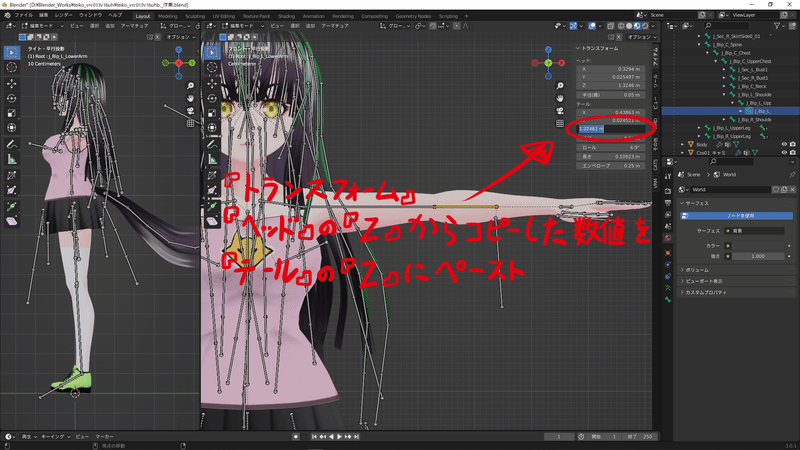Open the Object properties tab icon

click(668, 253)
